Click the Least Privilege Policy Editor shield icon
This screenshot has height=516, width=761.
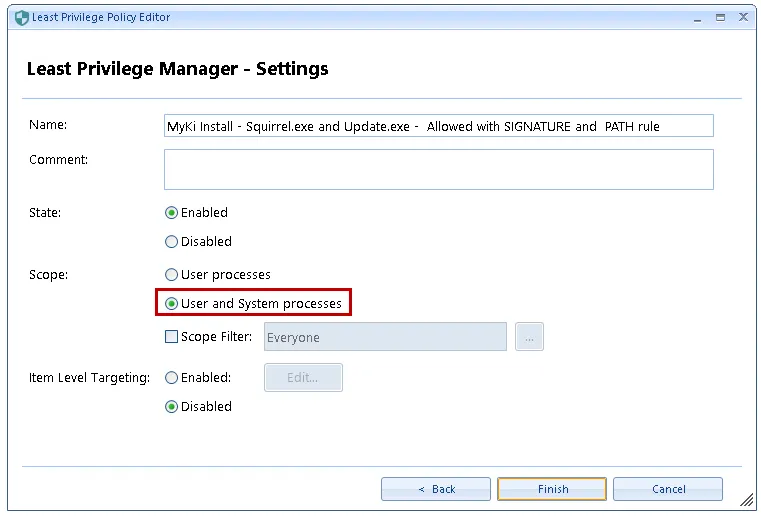tap(22, 17)
